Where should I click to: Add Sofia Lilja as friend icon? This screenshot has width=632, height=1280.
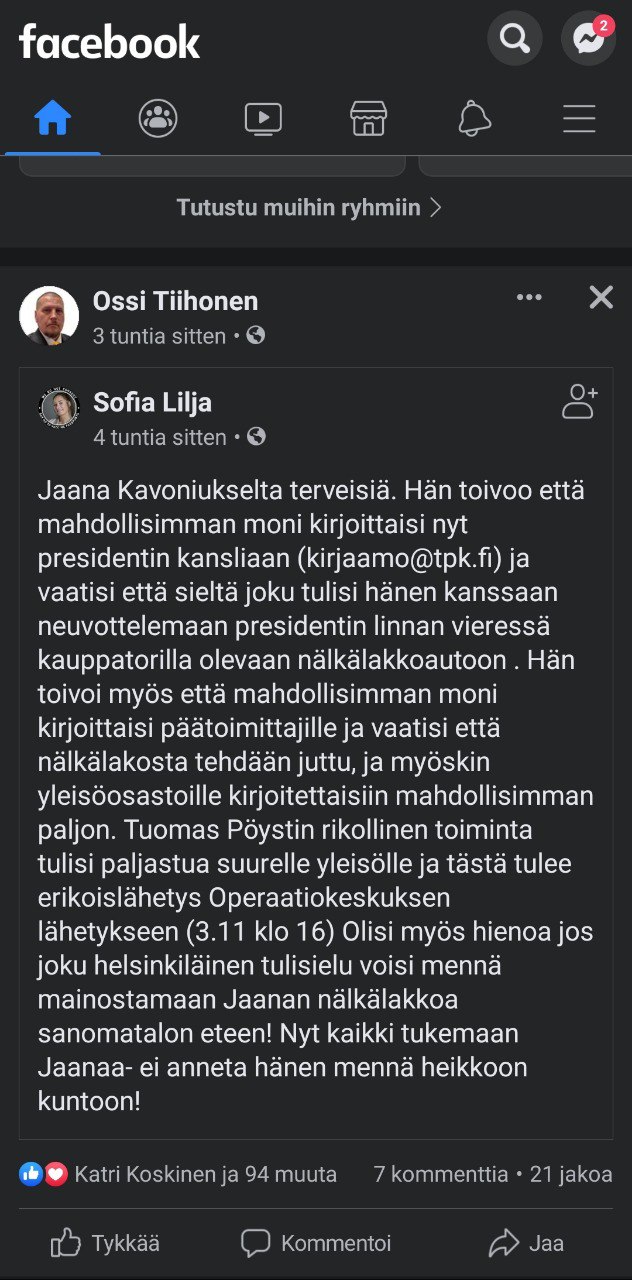[579, 401]
